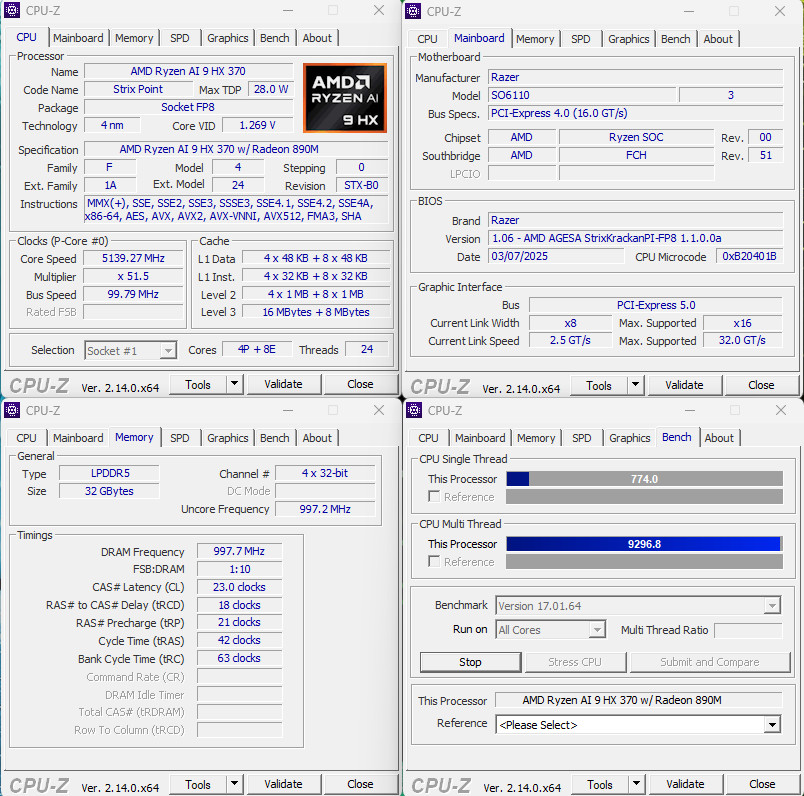Image resolution: width=804 pixels, height=796 pixels.
Task: Open Tools dropdown arrow in Mainboard window
Action: click(x=635, y=385)
